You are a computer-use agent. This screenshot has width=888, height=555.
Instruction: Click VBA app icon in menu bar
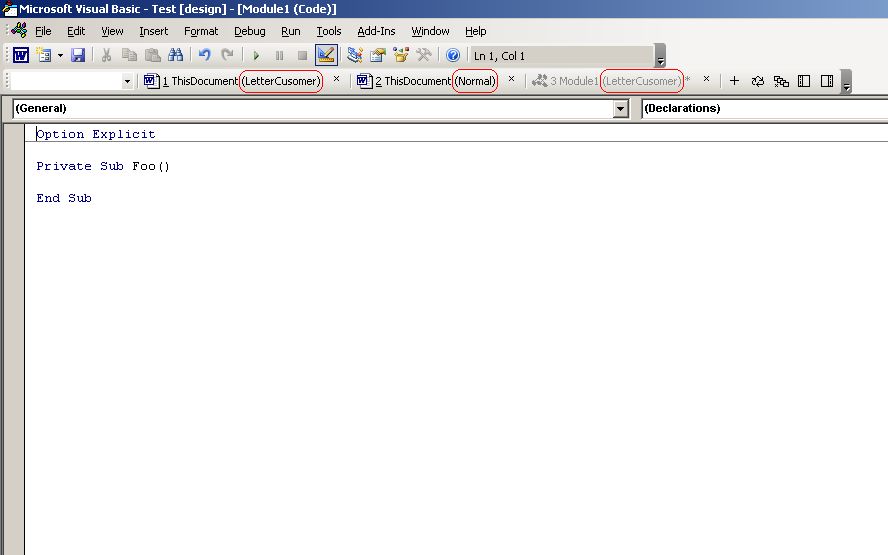20,30
